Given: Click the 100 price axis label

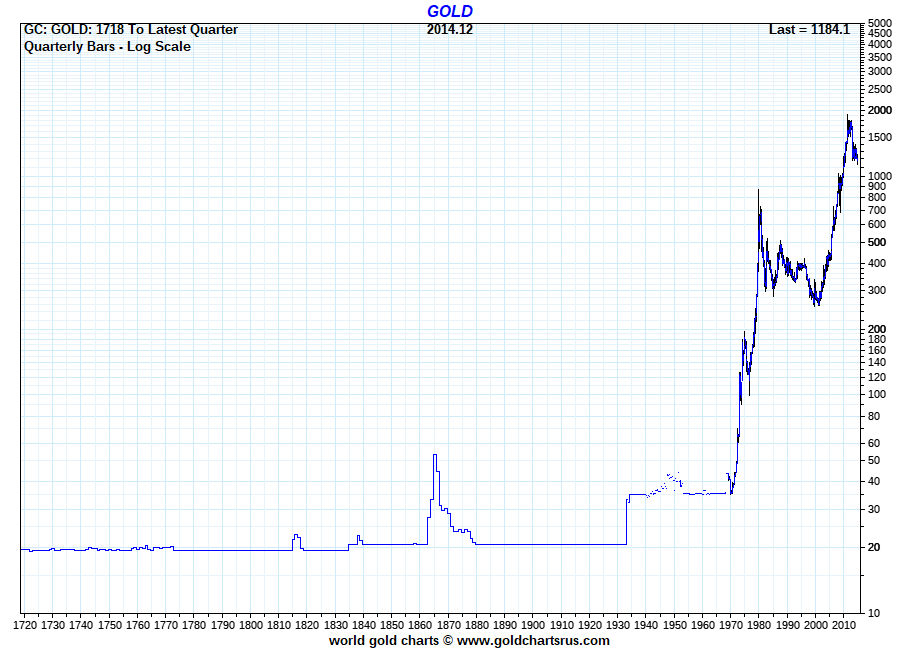Looking at the screenshot, I should coord(877,394).
